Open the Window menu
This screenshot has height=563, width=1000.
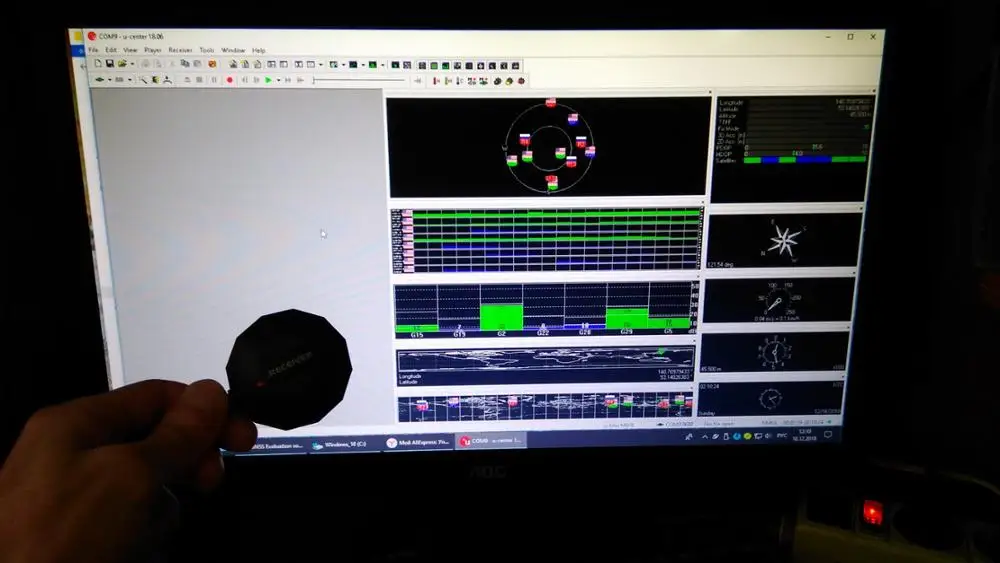coord(233,50)
